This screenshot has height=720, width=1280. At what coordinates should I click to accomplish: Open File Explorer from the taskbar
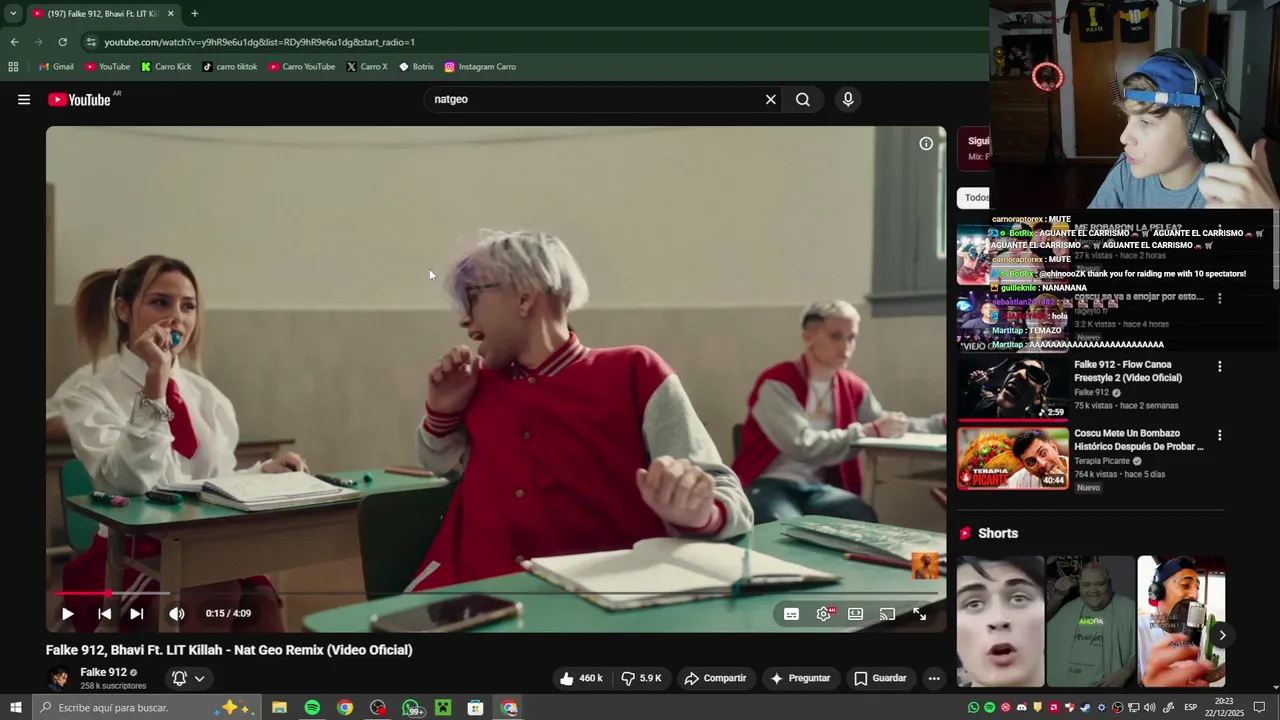pyautogui.click(x=279, y=708)
